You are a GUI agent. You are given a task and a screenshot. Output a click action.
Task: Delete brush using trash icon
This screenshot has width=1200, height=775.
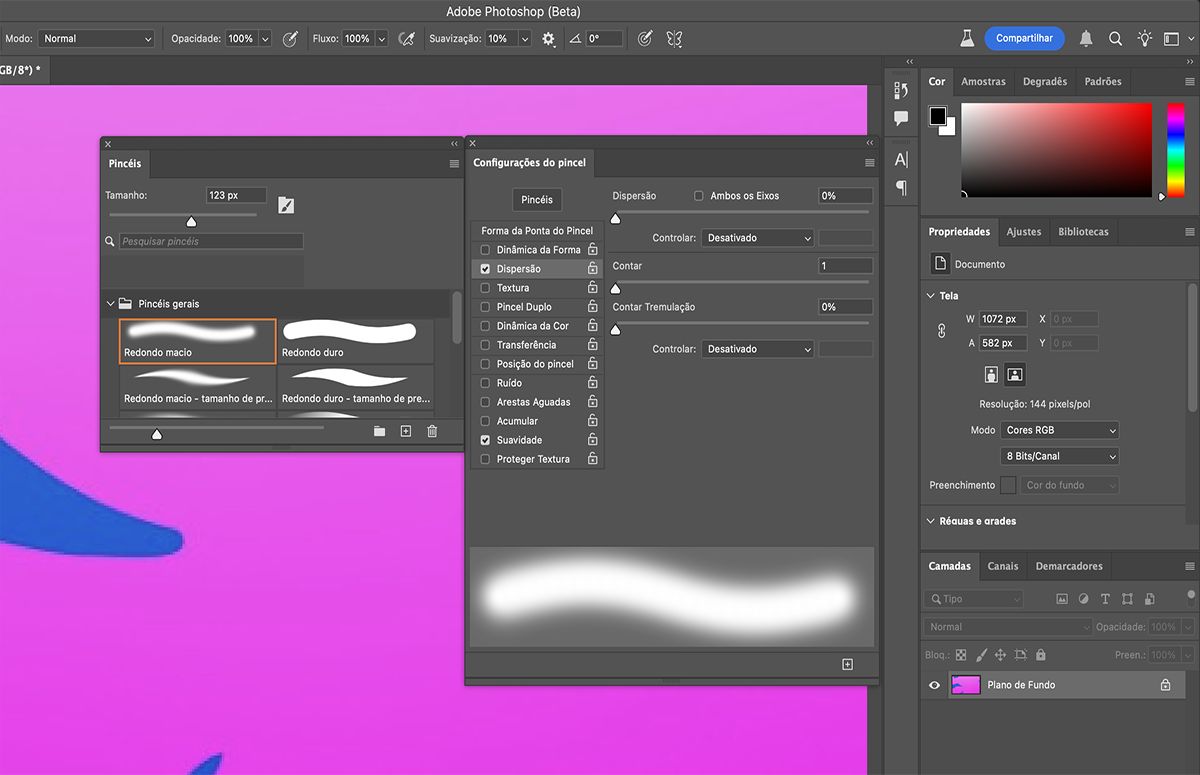click(432, 431)
